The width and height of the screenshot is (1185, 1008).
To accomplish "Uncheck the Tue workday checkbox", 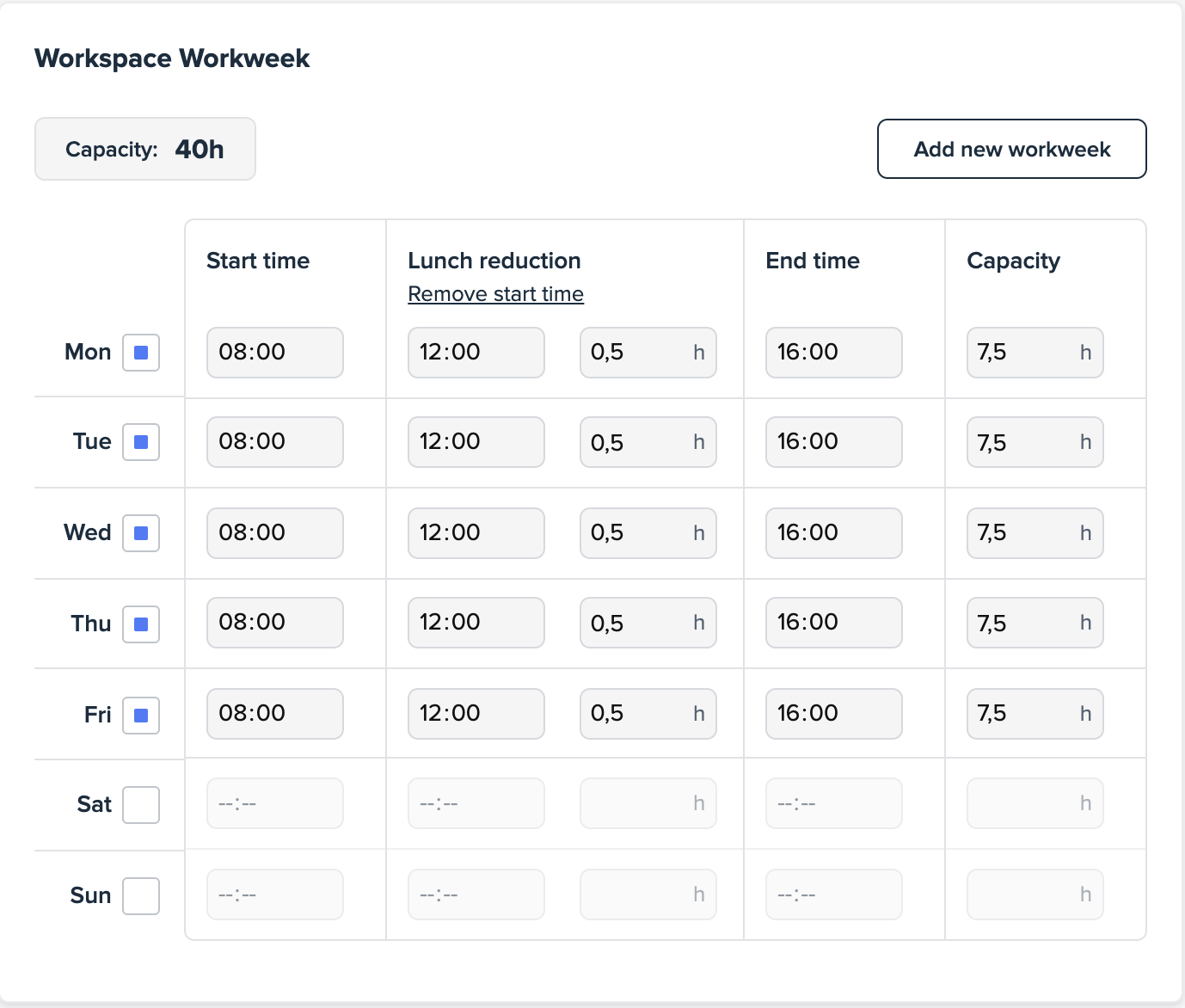I will pos(141,442).
